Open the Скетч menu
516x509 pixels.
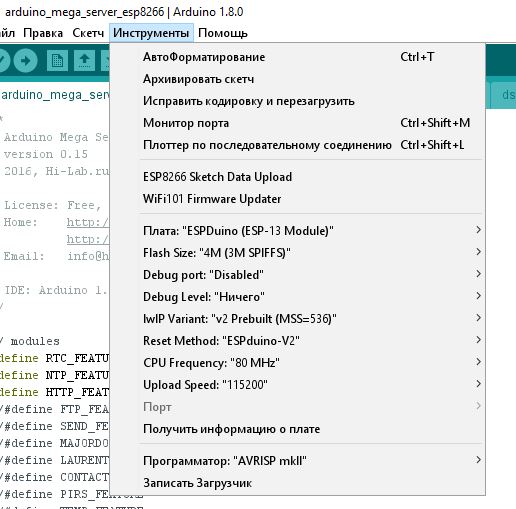click(x=88, y=33)
